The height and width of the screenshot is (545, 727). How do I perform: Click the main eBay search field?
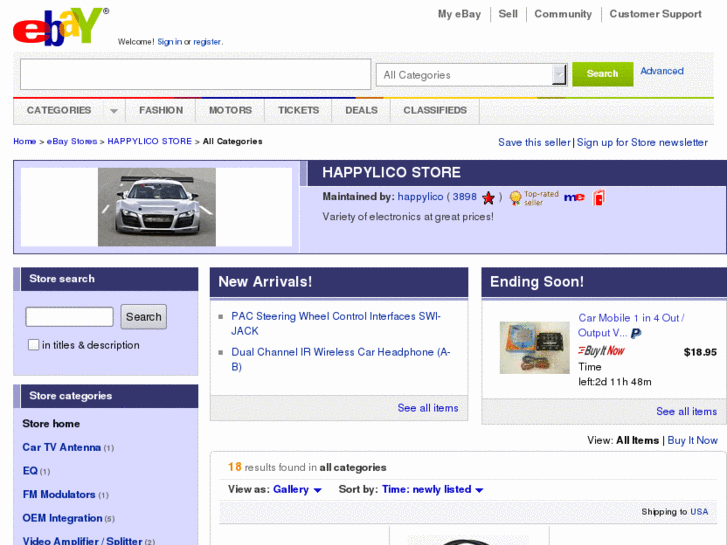point(195,74)
